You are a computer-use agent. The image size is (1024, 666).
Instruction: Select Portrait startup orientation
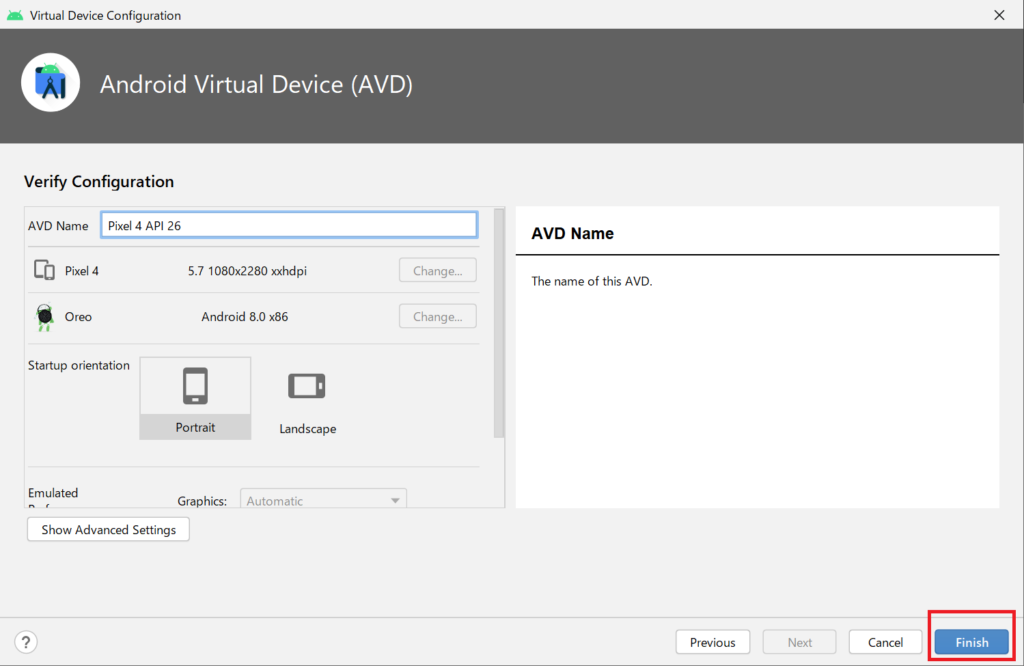pyautogui.click(x=195, y=398)
